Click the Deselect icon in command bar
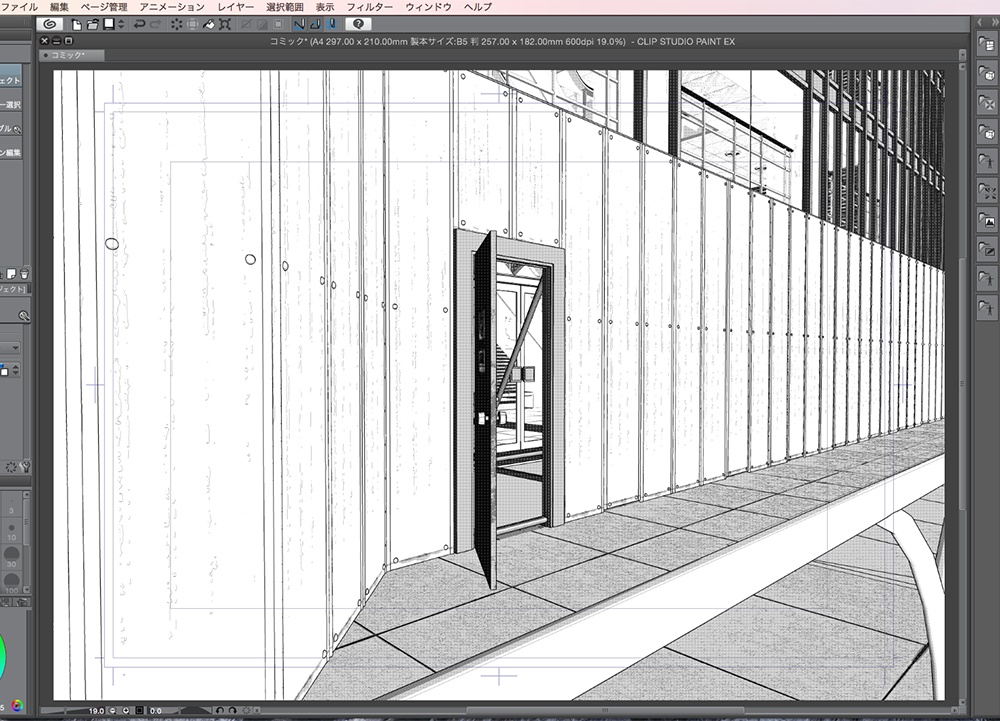The image size is (1000, 721). (246, 24)
